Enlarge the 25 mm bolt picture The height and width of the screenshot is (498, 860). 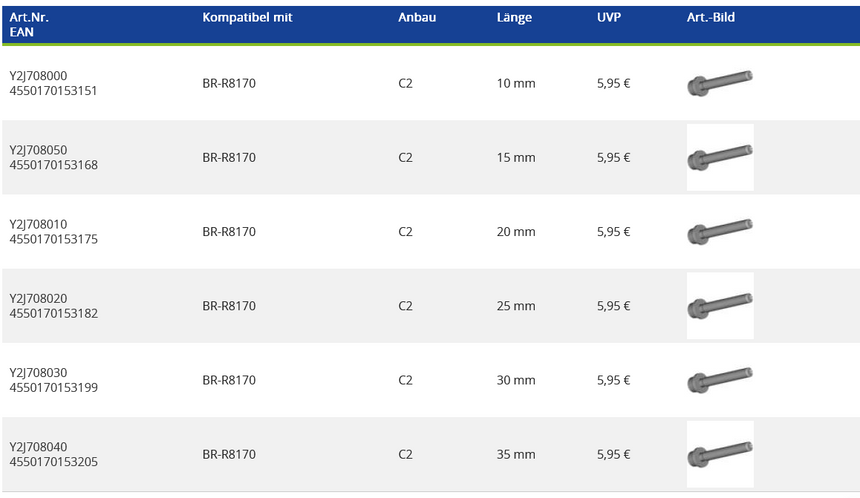720,305
